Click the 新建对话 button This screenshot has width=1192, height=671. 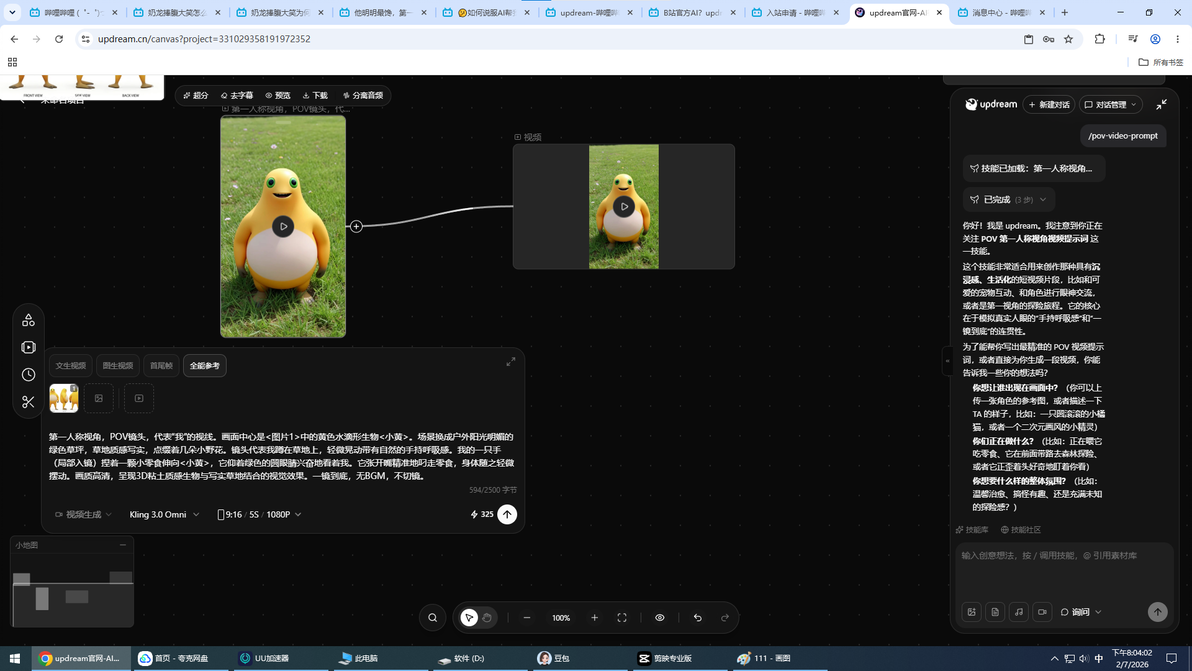click(x=1048, y=105)
